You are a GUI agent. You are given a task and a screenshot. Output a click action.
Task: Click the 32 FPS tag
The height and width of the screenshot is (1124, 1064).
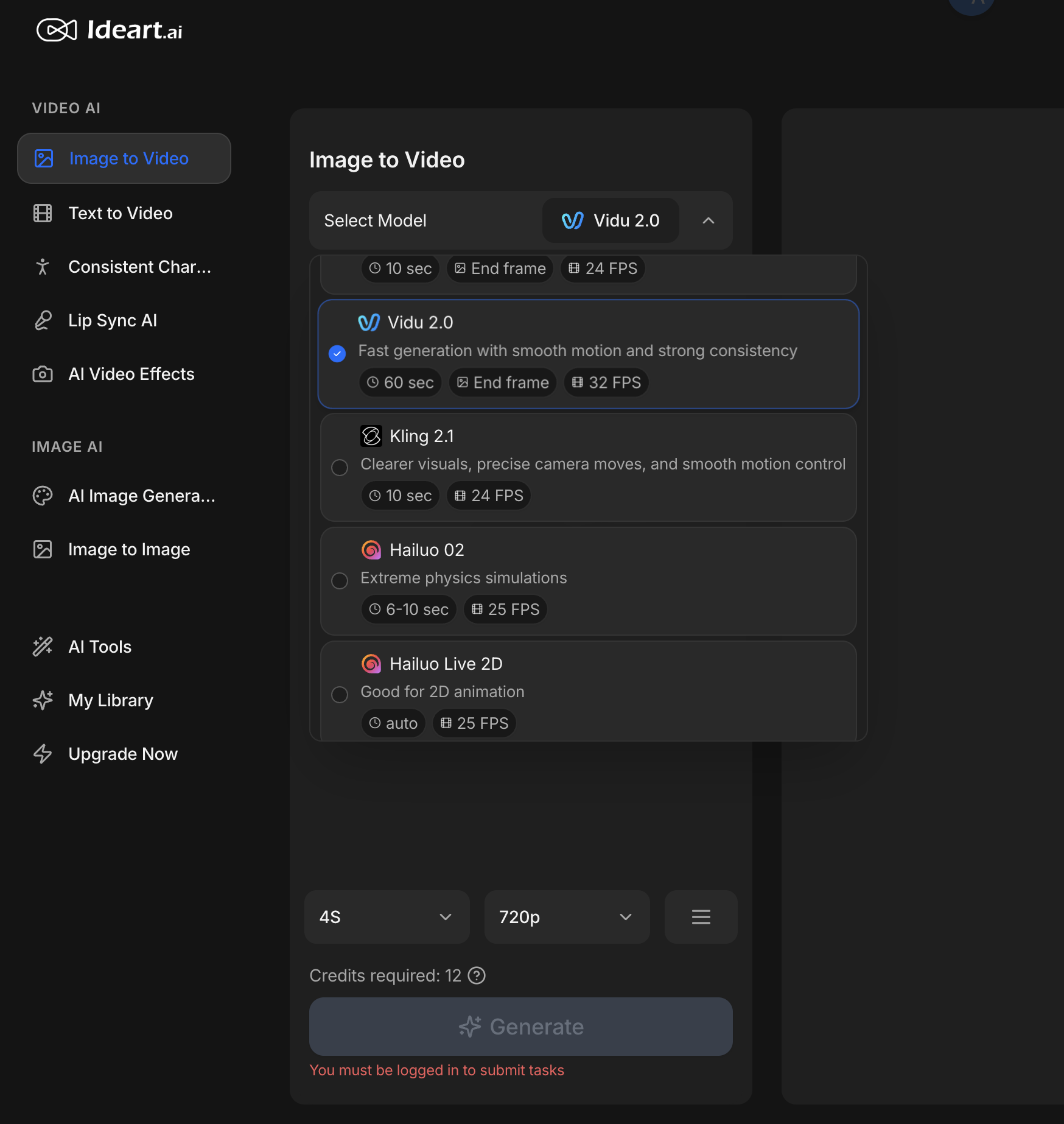click(606, 382)
